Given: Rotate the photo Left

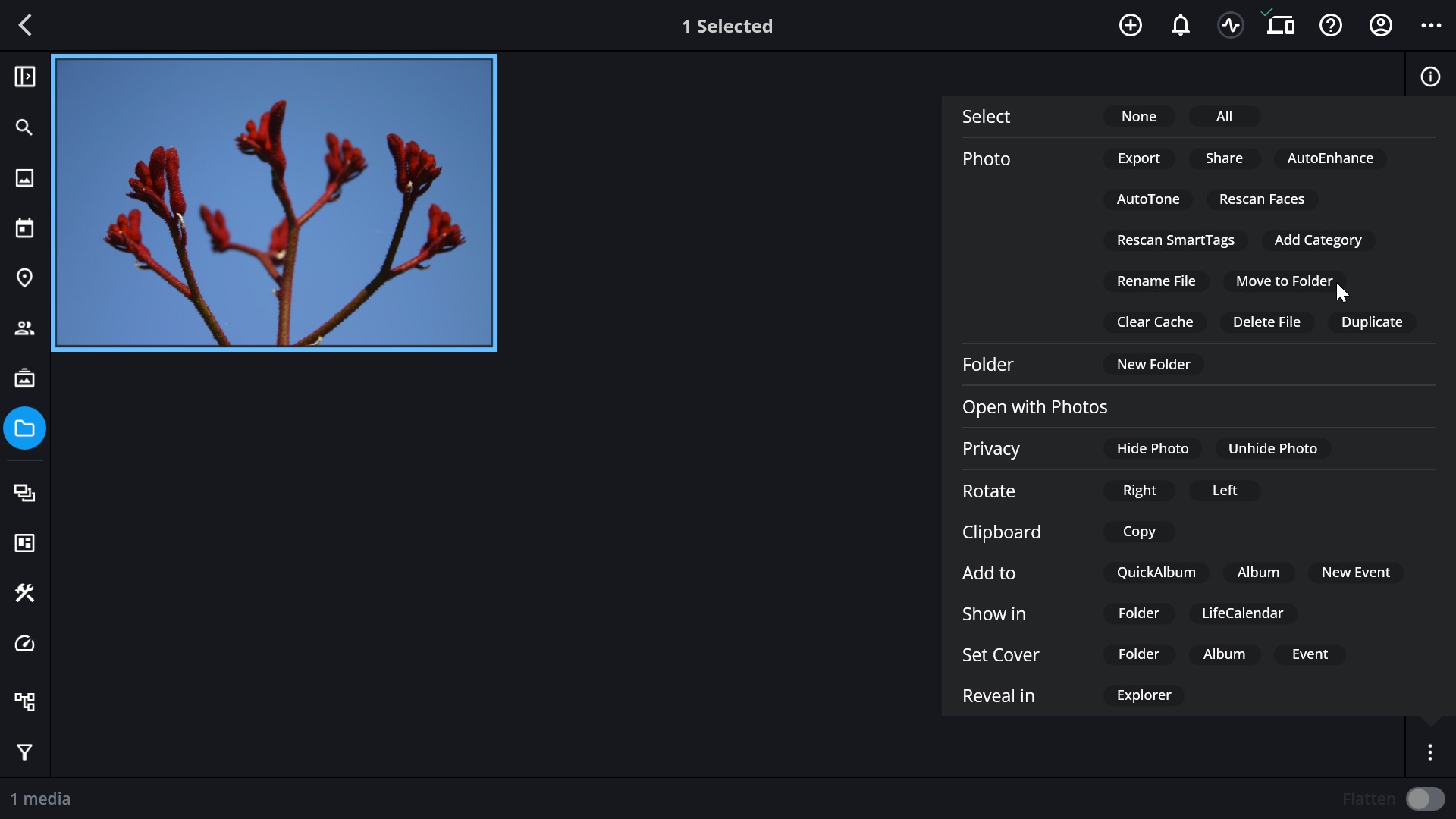Looking at the screenshot, I should click(x=1225, y=490).
